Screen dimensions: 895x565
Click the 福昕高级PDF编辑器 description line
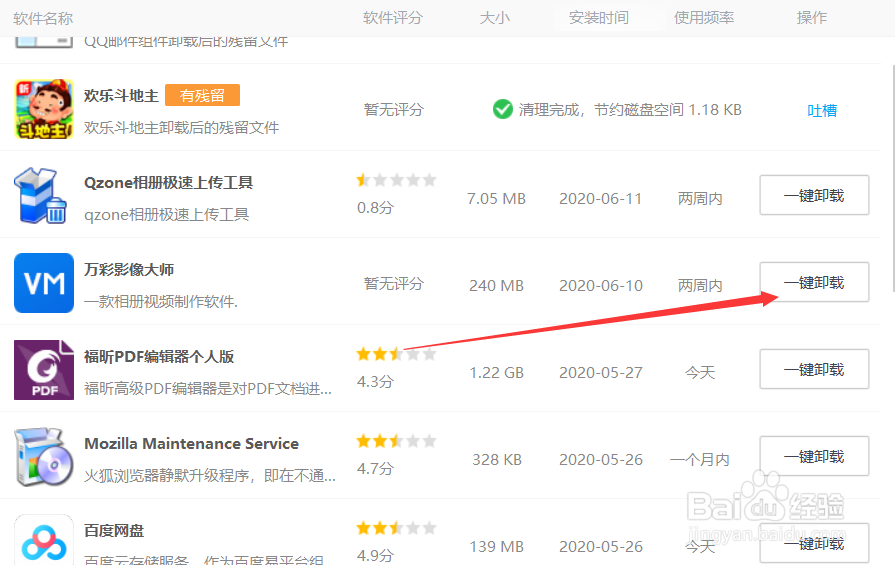point(208,389)
